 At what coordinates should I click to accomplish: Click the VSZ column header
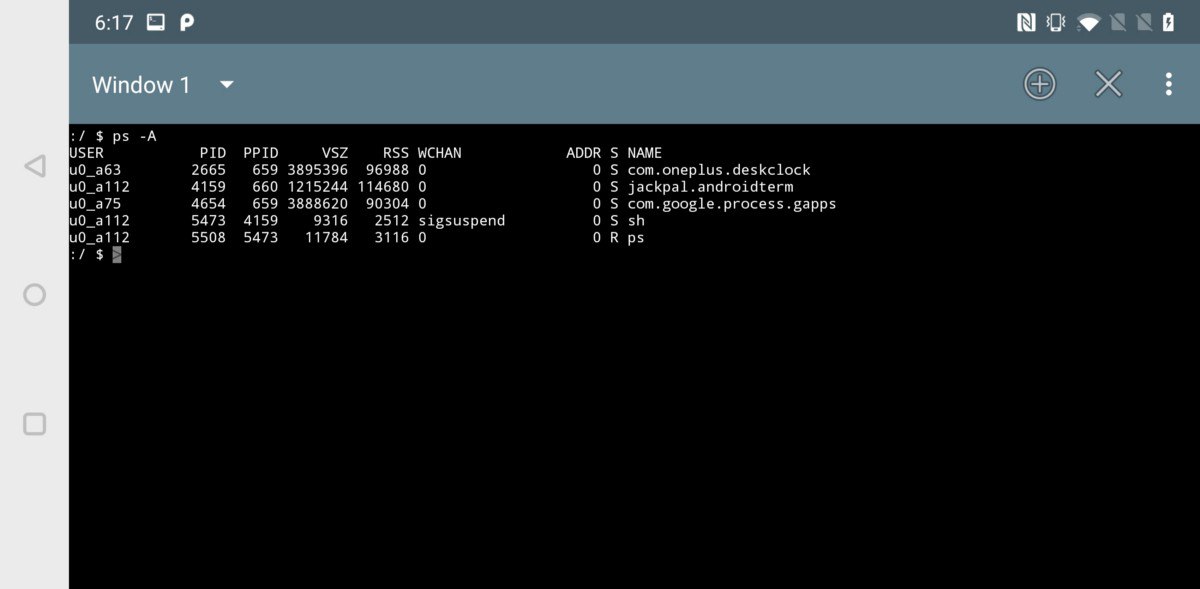(335, 153)
